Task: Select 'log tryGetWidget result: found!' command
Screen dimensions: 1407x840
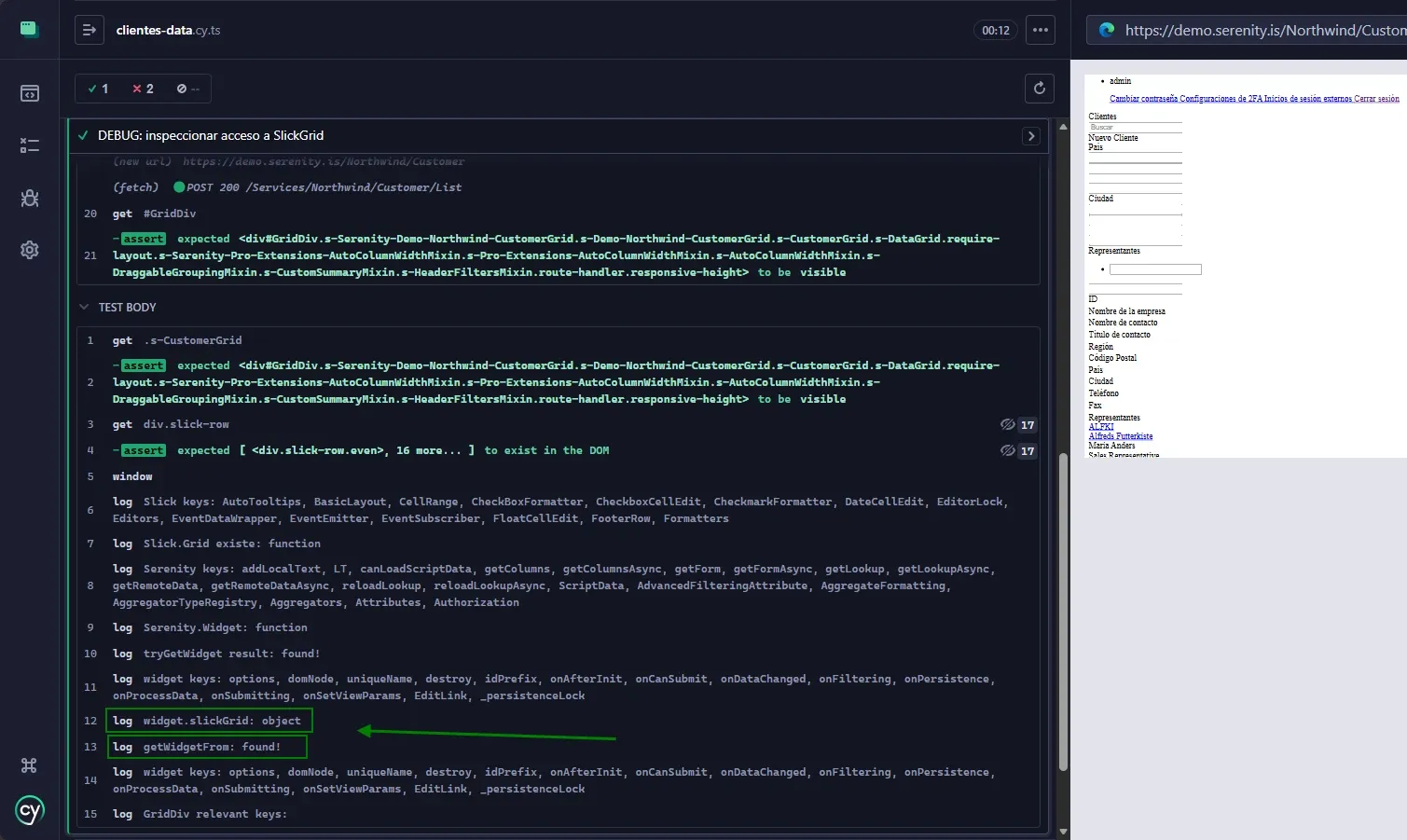Action: pos(559,654)
